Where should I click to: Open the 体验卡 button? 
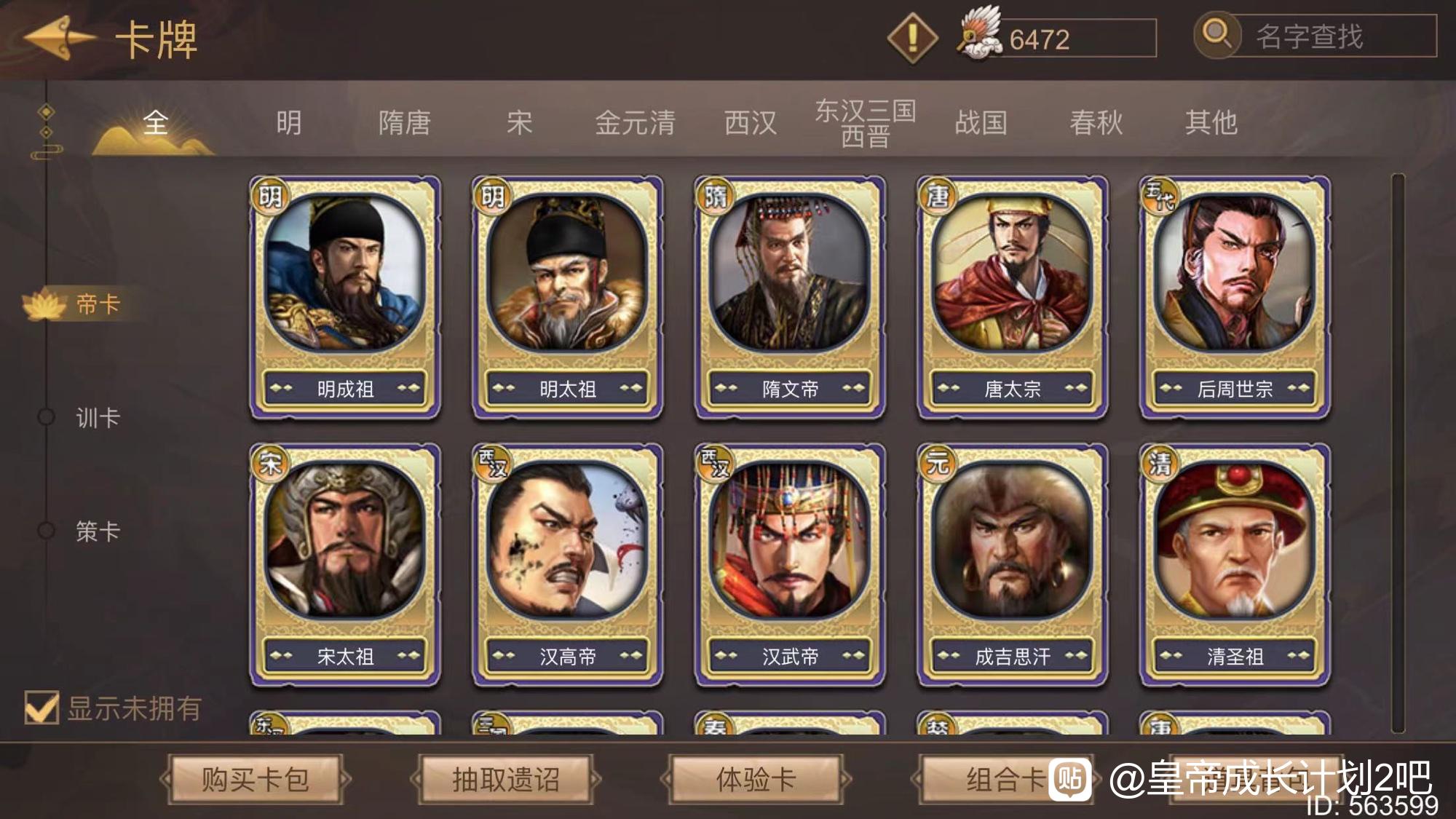pos(756,780)
